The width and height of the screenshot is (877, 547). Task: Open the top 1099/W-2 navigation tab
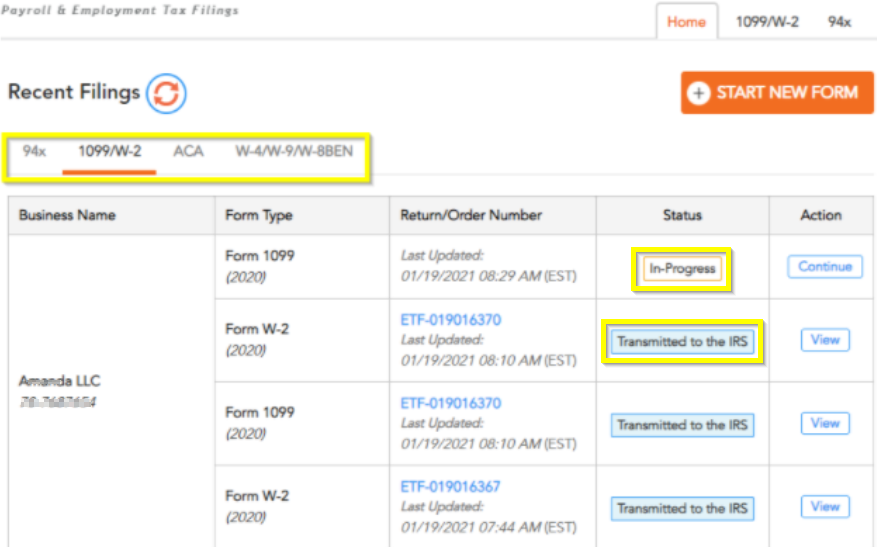coord(767,22)
